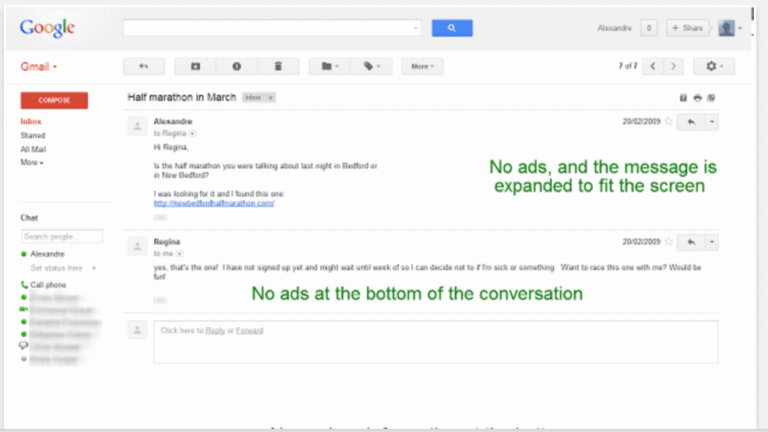The width and height of the screenshot is (768, 432).
Task: Click inside the Search people chat field
Action: (x=62, y=237)
